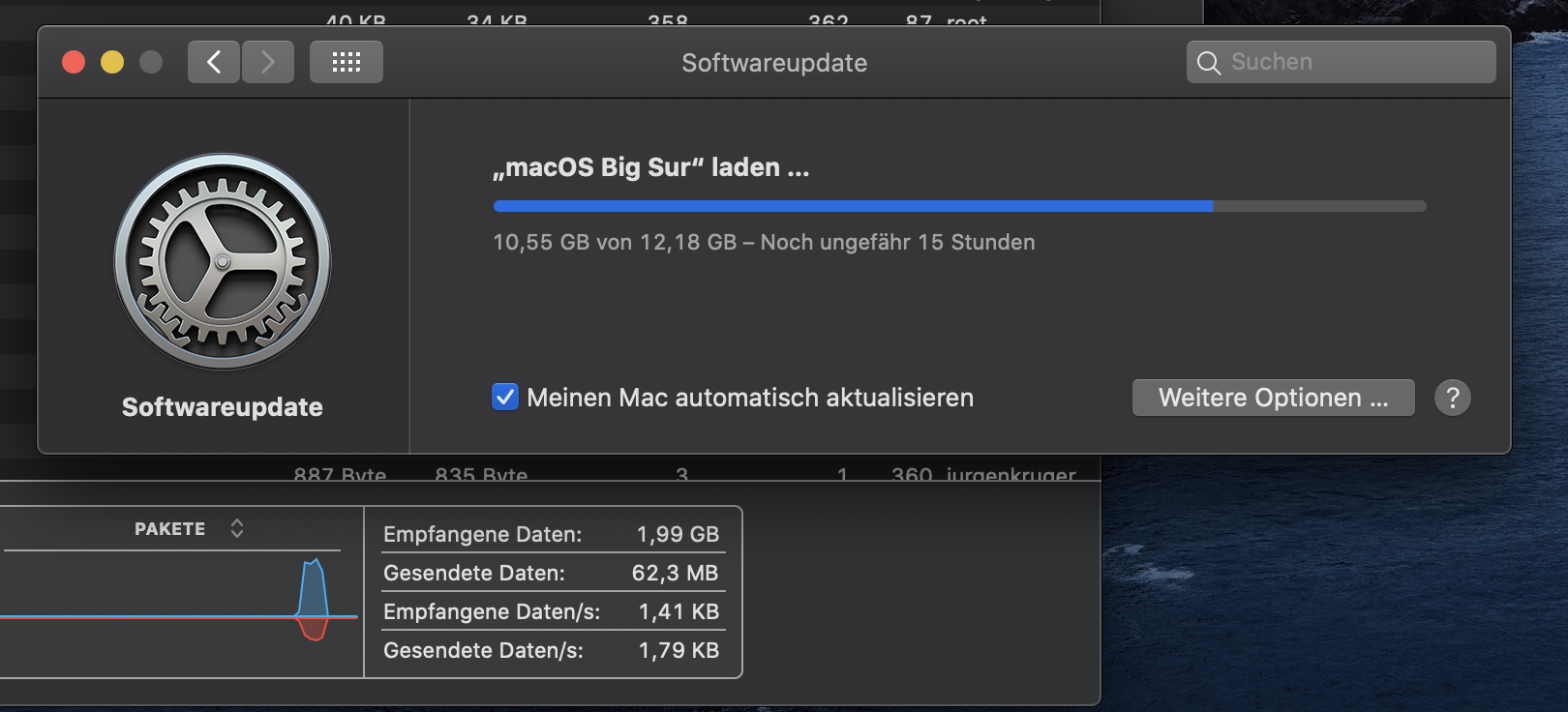Toggle "Meinen Mac automatisch aktualisieren" checkbox
Screen dimensions: 1568x712
click(x=505, y=398)
